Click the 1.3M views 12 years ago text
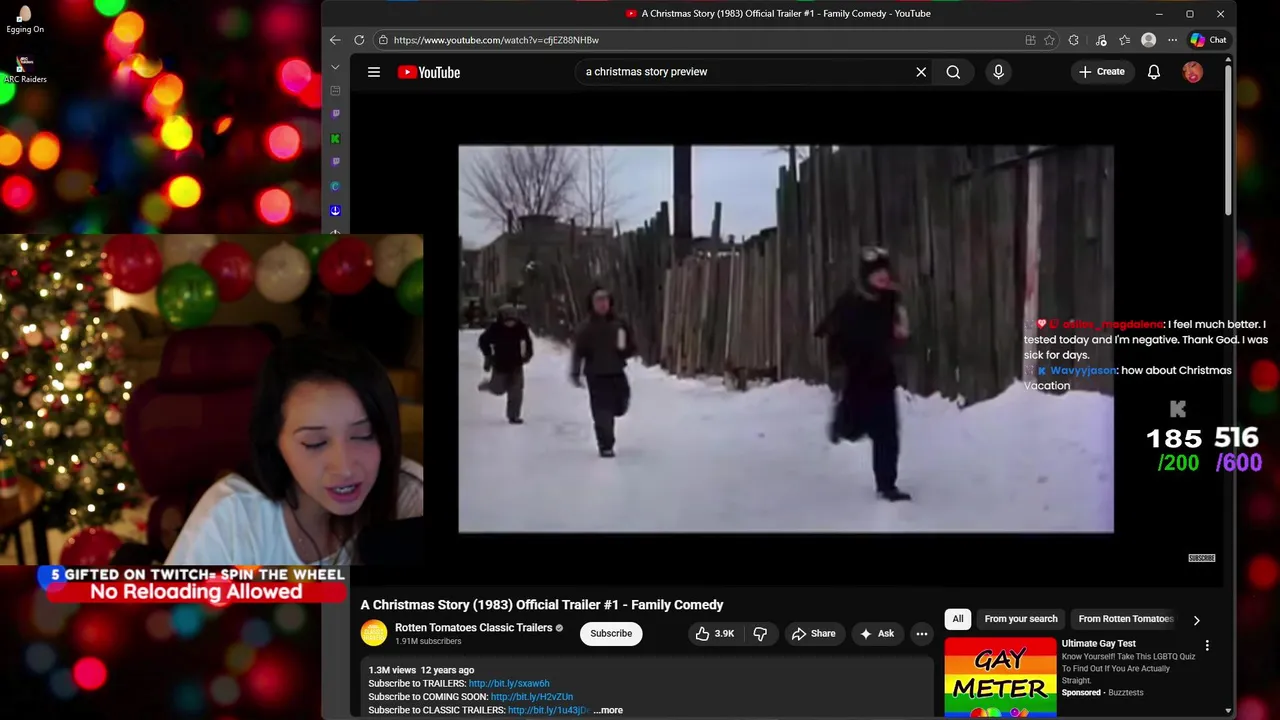Image resolution: width=1280 pixels, height=720 pixels. coord(421,670)
